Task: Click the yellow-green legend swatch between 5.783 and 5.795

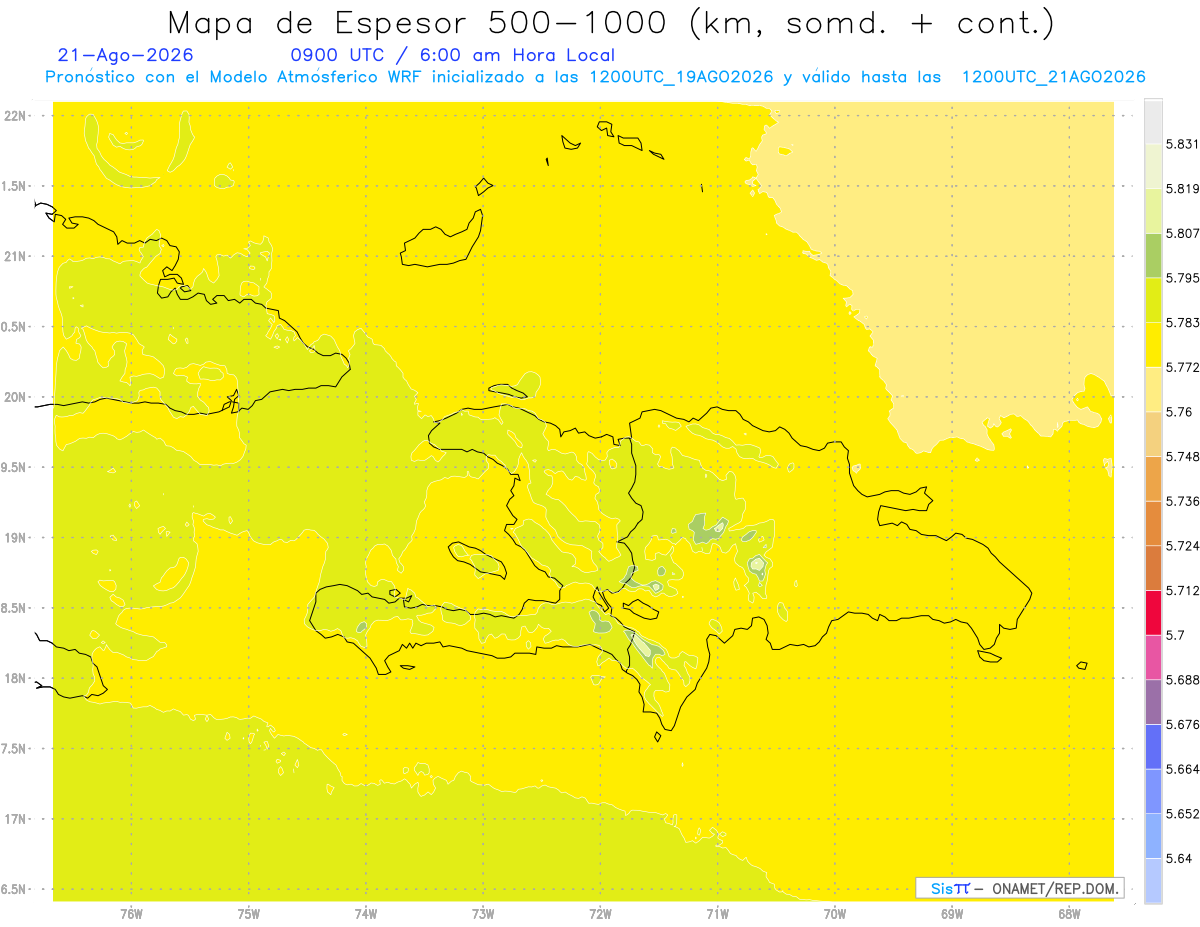Action: coord(1153,300)
